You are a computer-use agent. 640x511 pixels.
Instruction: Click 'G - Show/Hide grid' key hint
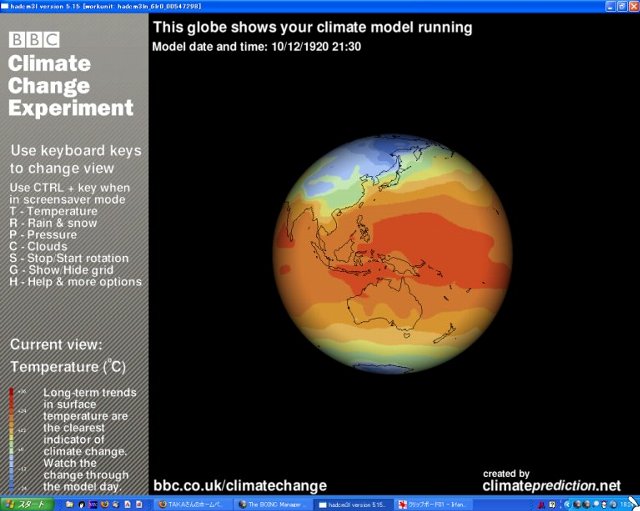61,270
